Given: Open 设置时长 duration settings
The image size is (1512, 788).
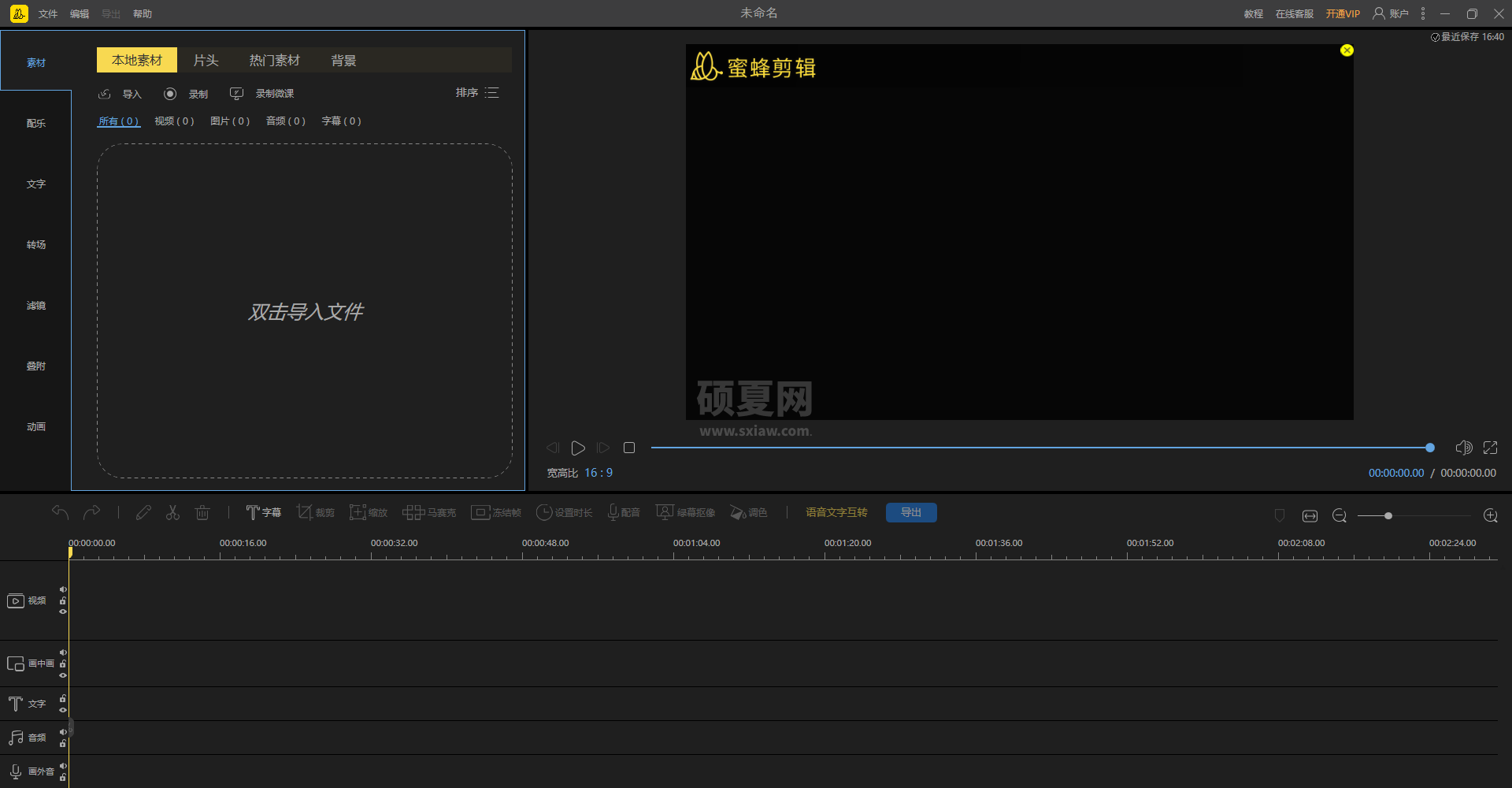Looking at the screenshot, I should click(x=564, y=512).
